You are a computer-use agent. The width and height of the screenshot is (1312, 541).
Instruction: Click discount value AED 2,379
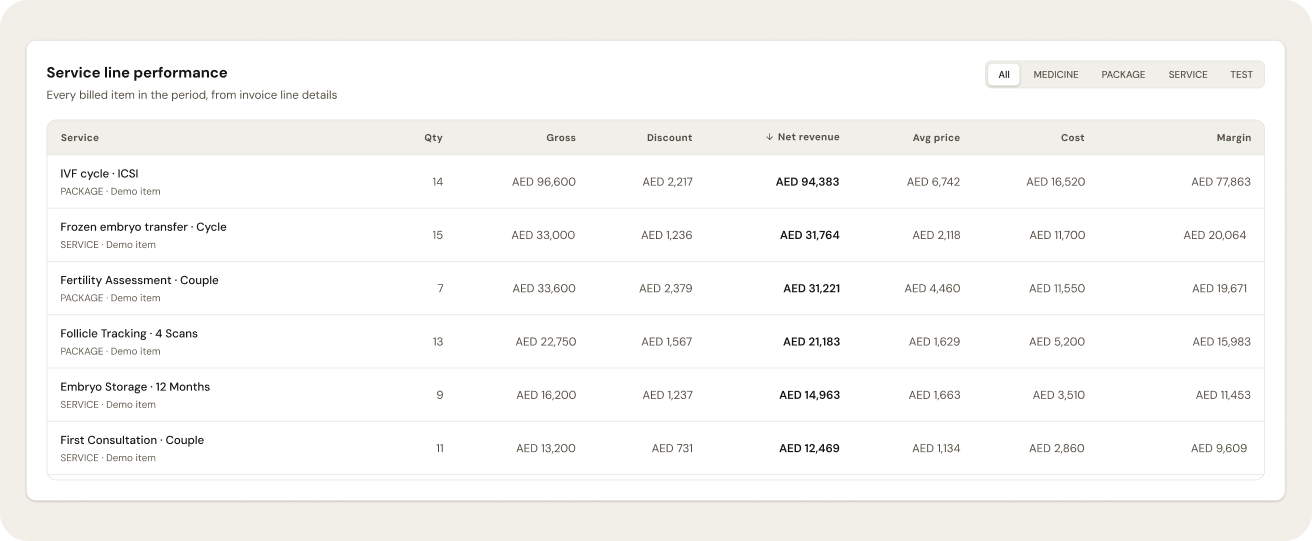(x=666, y=288)
